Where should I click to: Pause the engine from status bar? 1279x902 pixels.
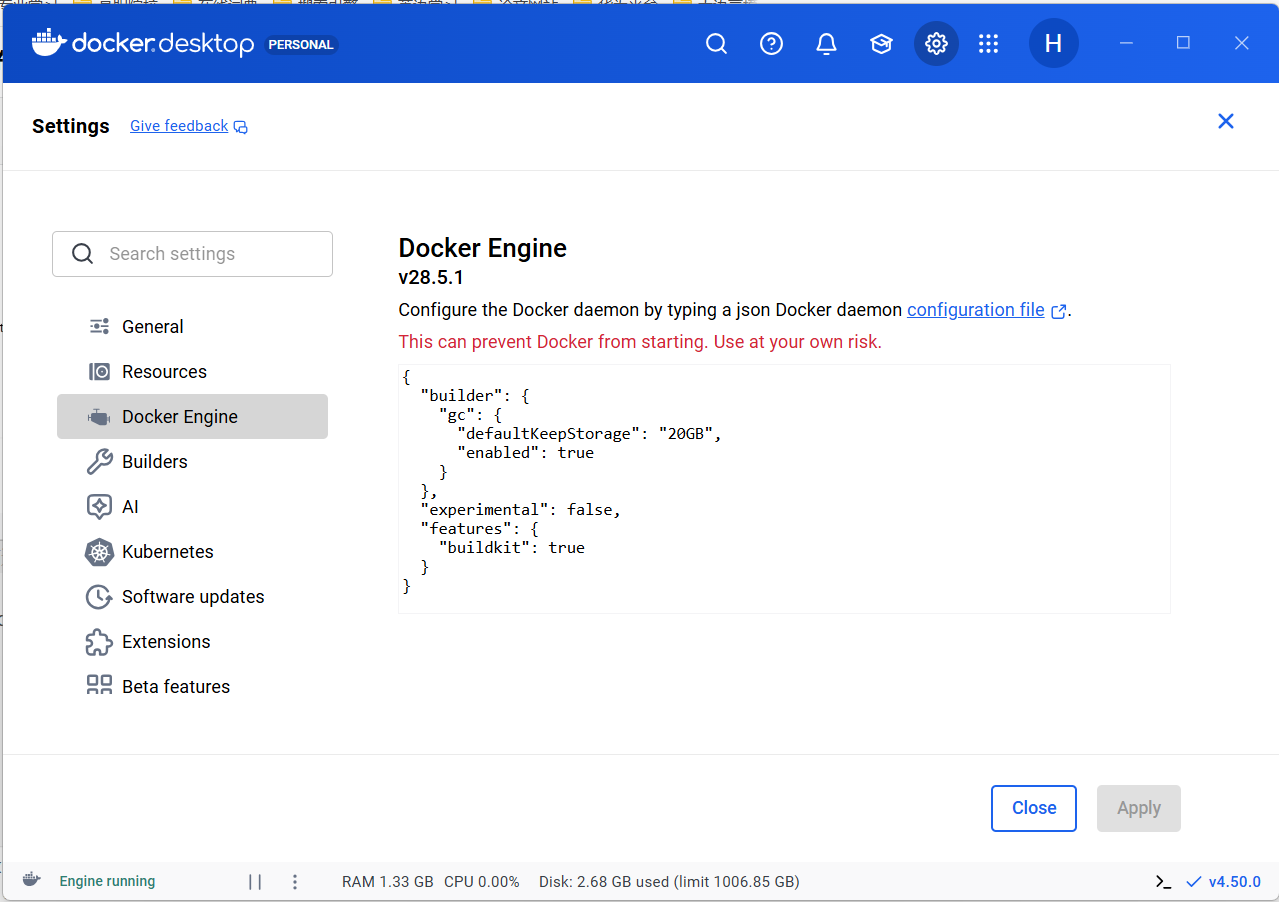(x=255, y=881)
